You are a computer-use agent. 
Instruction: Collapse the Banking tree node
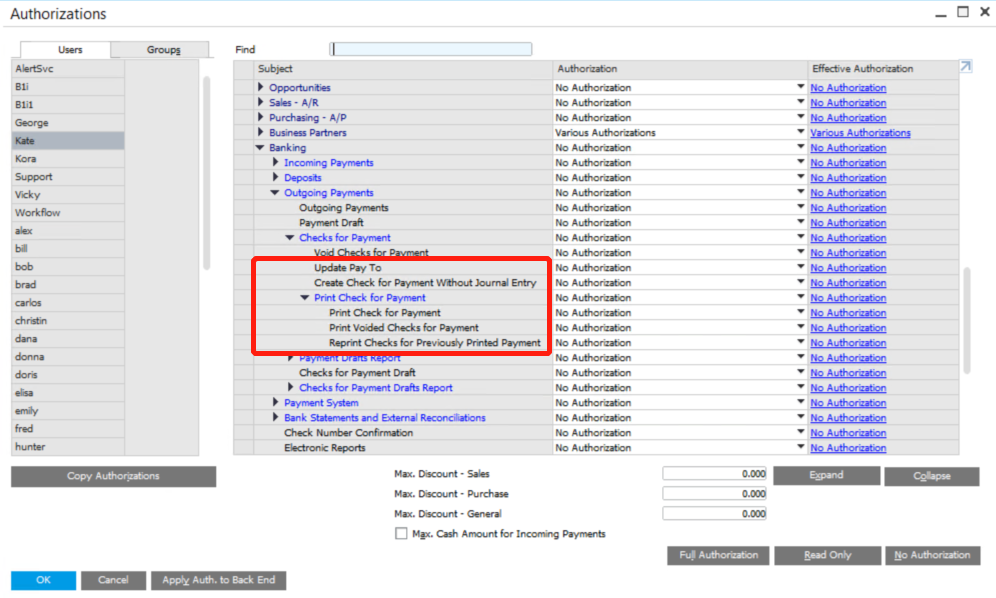click(x=261, y=148)
